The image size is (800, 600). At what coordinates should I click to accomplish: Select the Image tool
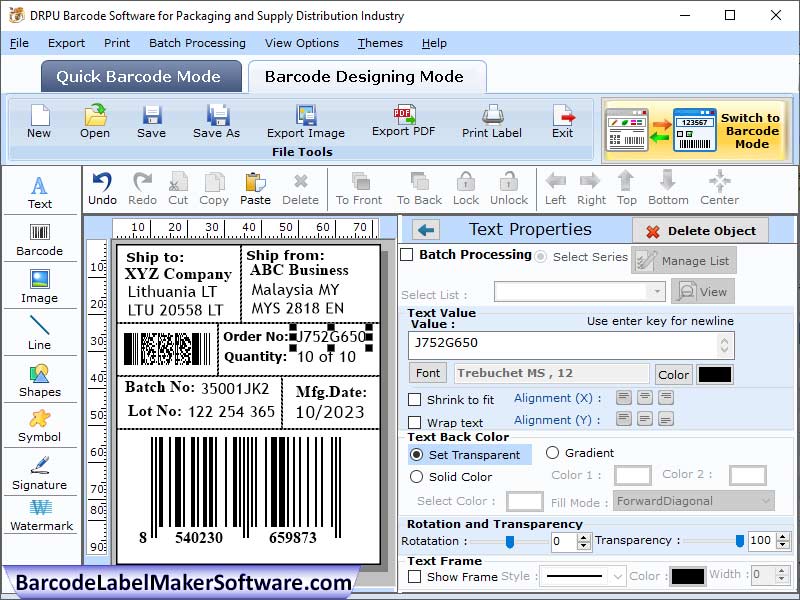40,287
